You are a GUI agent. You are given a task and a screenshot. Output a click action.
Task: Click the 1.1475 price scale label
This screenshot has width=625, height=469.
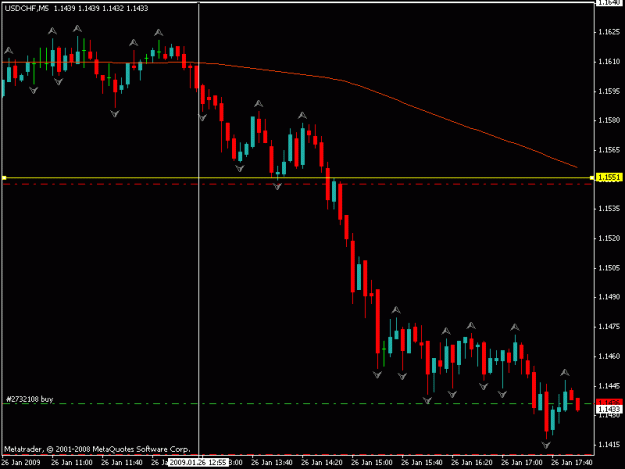(x=609, y=326)
